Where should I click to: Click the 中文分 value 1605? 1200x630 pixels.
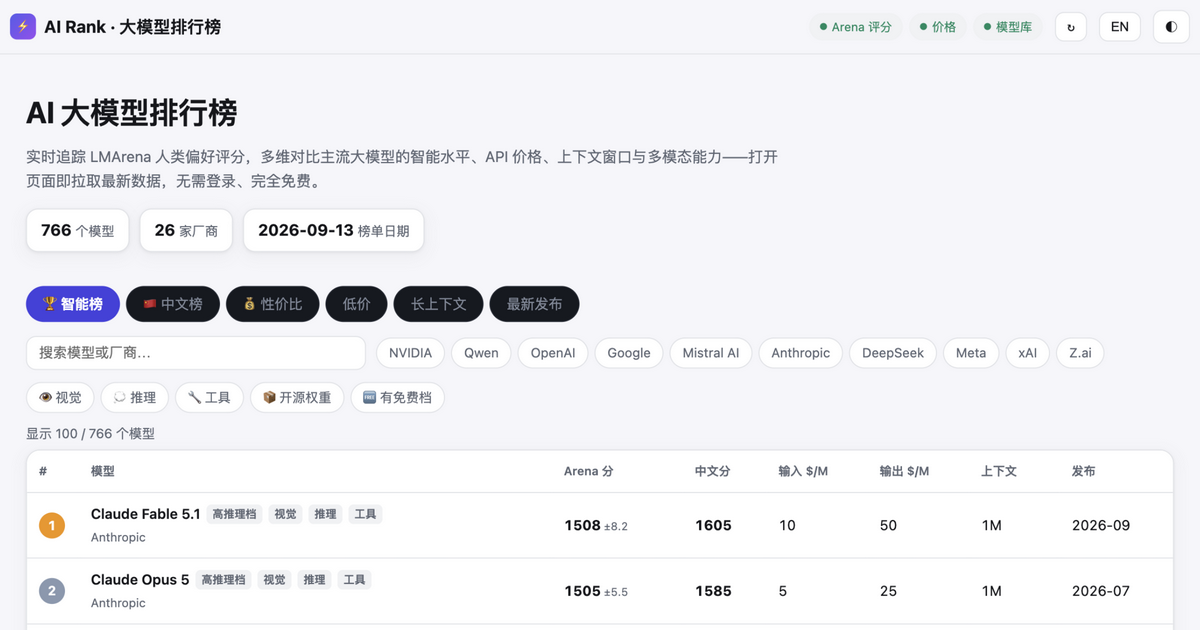point(713,525)
